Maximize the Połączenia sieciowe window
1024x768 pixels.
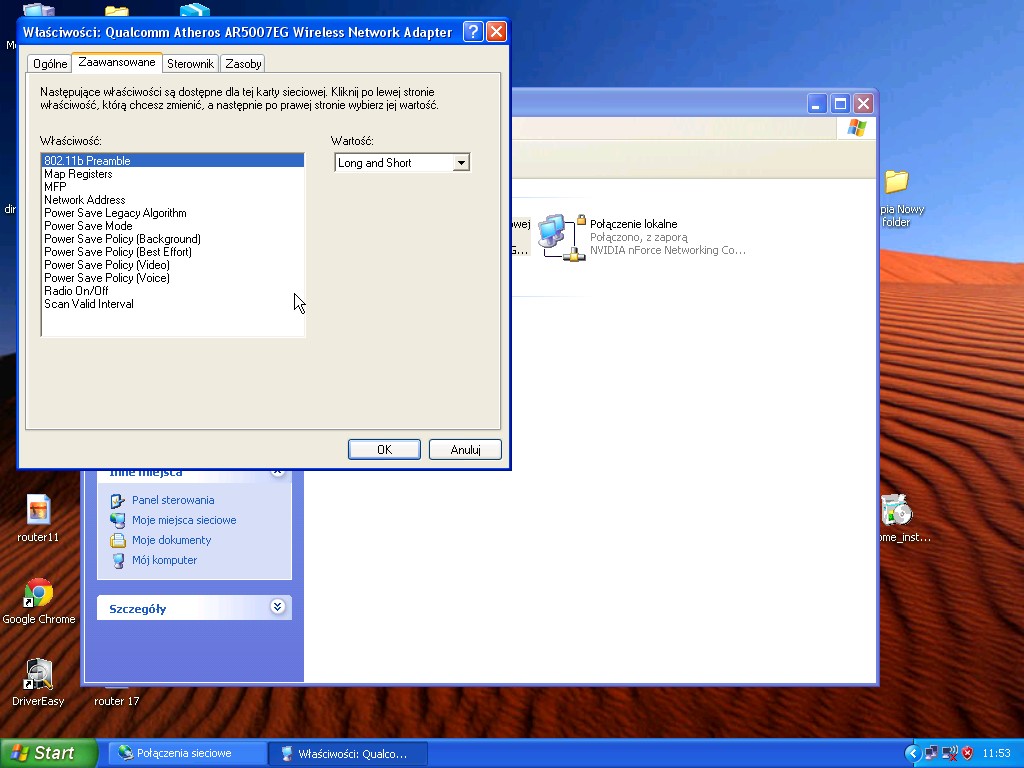coord(840,103)
